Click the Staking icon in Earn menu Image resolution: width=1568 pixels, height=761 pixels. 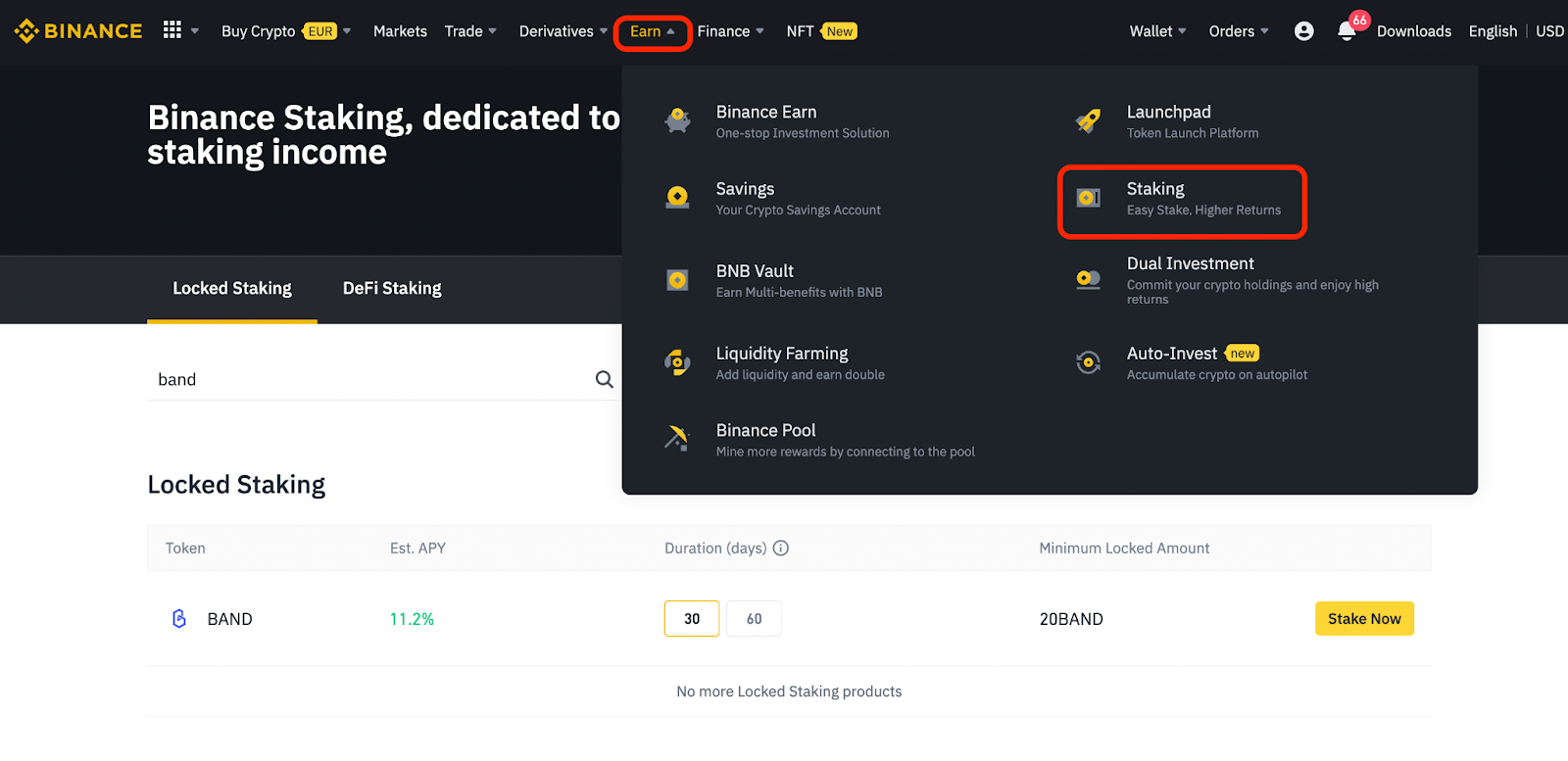[x=1088, y=198]
